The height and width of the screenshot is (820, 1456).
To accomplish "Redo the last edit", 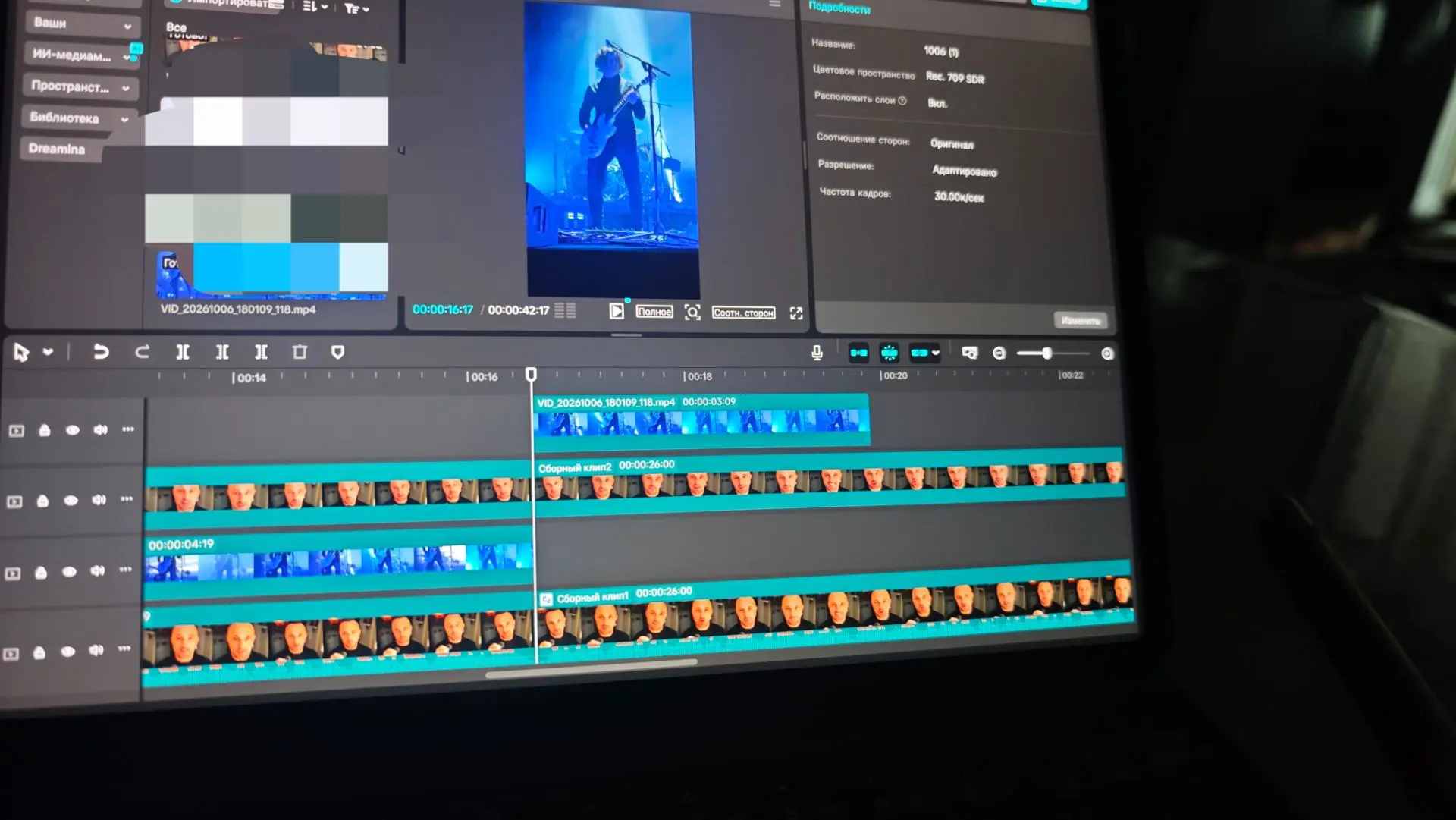I will click(142, 352).
